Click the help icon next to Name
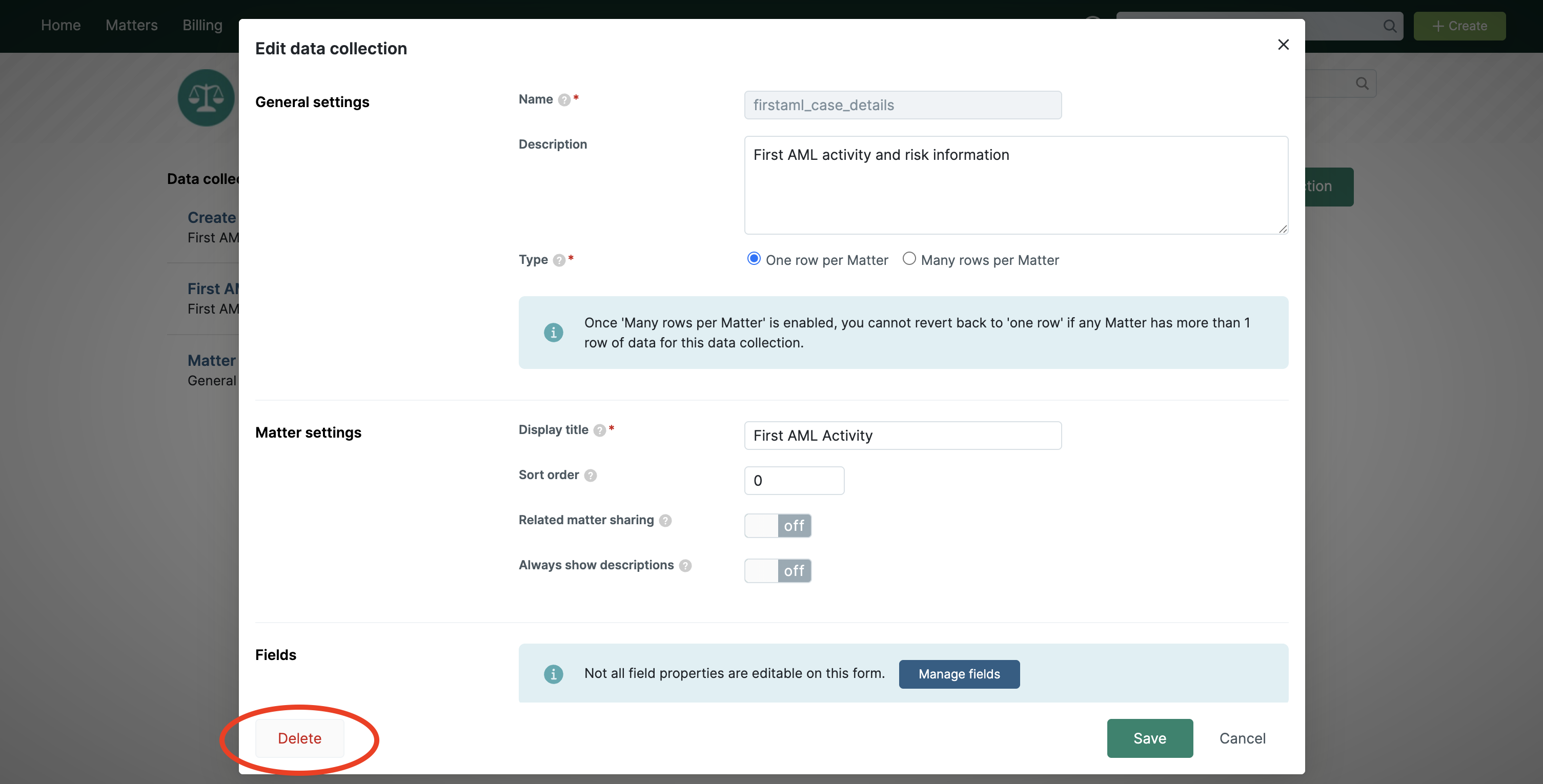 click(564, 100)
